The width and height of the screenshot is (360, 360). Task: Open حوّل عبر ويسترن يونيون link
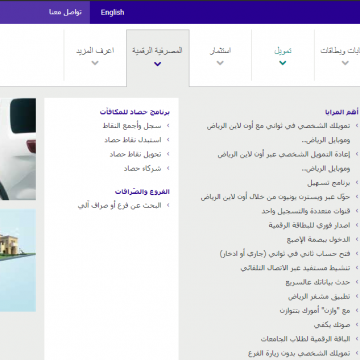click(x=276, y=197)
